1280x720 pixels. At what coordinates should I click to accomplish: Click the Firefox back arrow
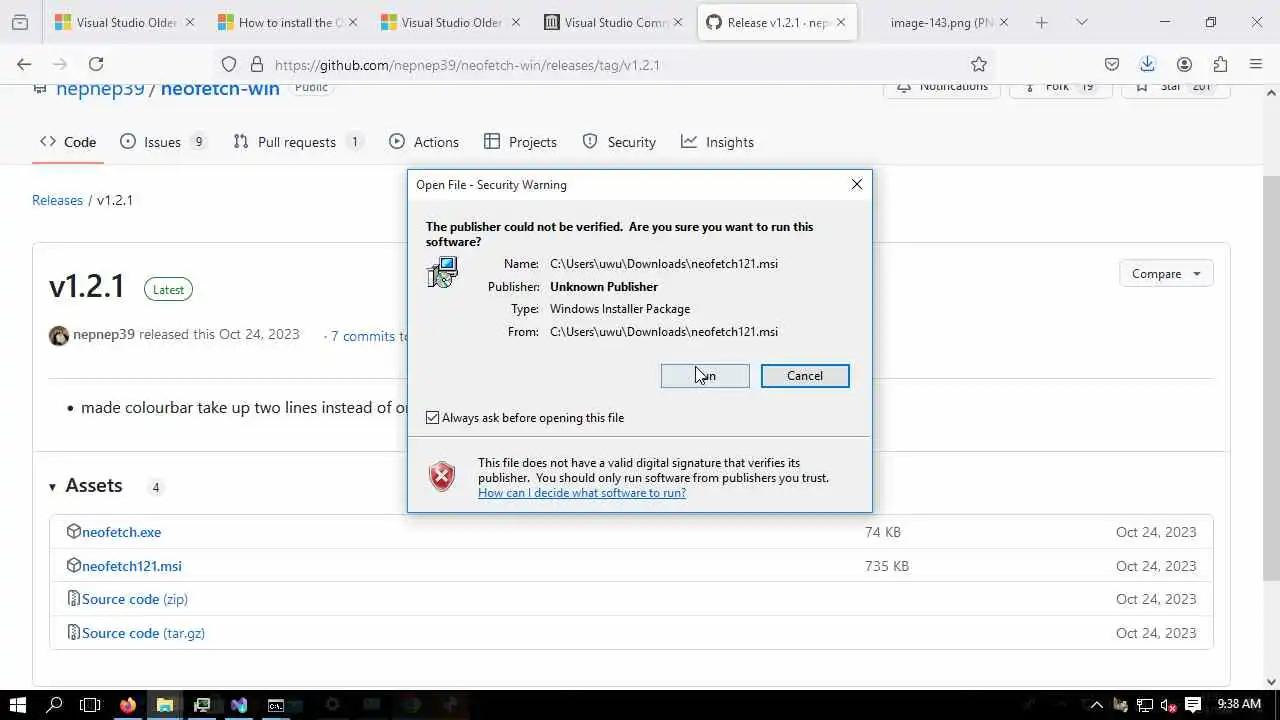[x=24, y=64]
